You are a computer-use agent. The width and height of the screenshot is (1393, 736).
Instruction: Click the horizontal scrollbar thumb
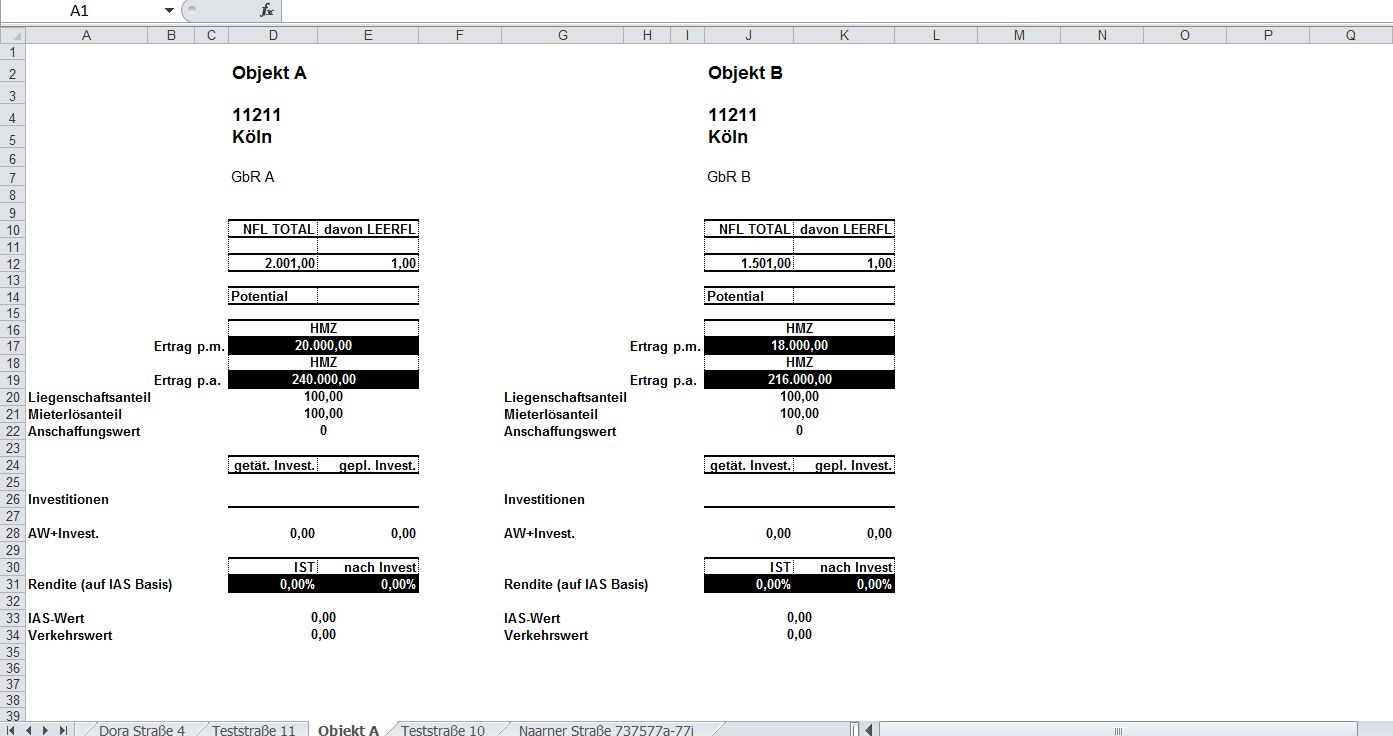coord(1118,730)
